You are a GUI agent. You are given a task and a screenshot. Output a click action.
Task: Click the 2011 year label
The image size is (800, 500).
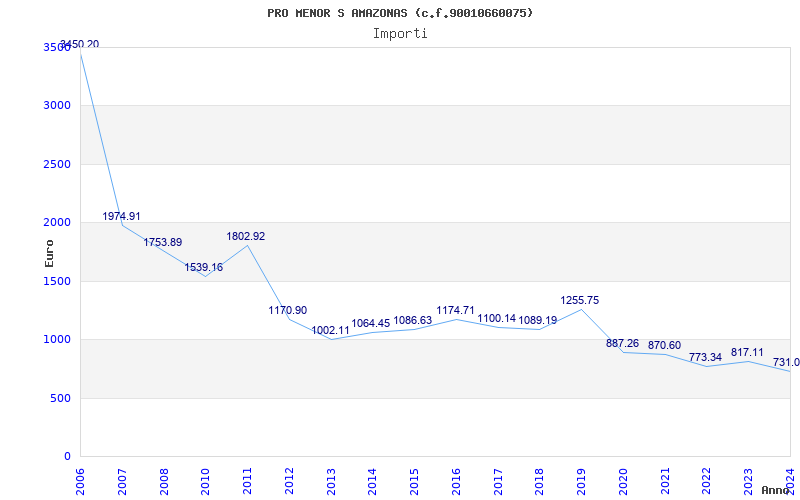coord(247,481)
